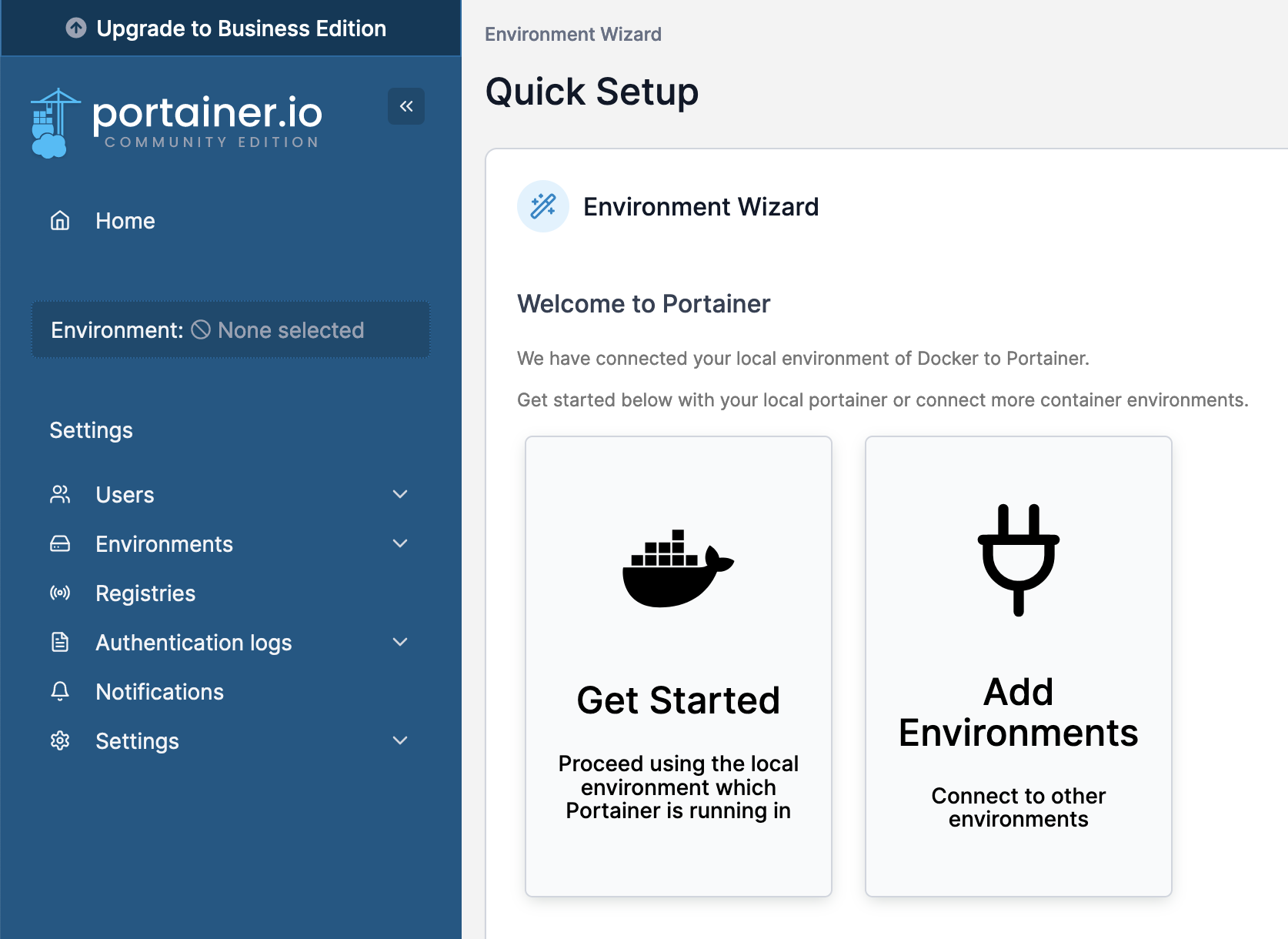Open Notifications in the sidebar

click(x=231, y=692)
